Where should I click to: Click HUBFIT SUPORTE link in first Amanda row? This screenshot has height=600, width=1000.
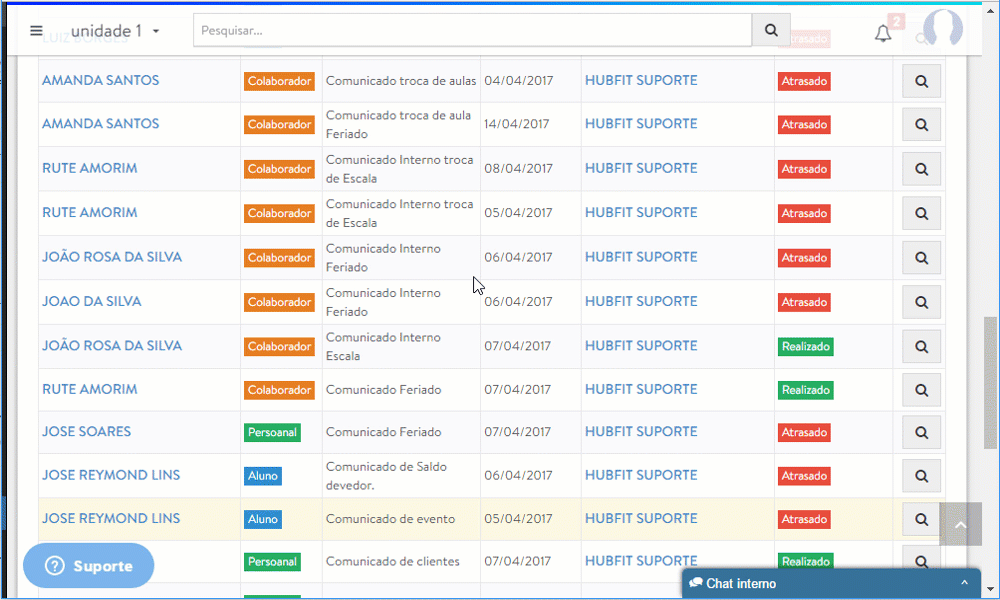(x=641, y=81)
